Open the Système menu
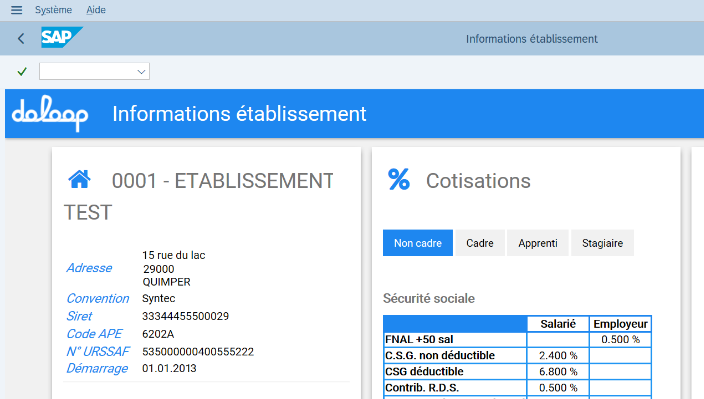This screenshot has height=399, width=704. tap(53, 10)
